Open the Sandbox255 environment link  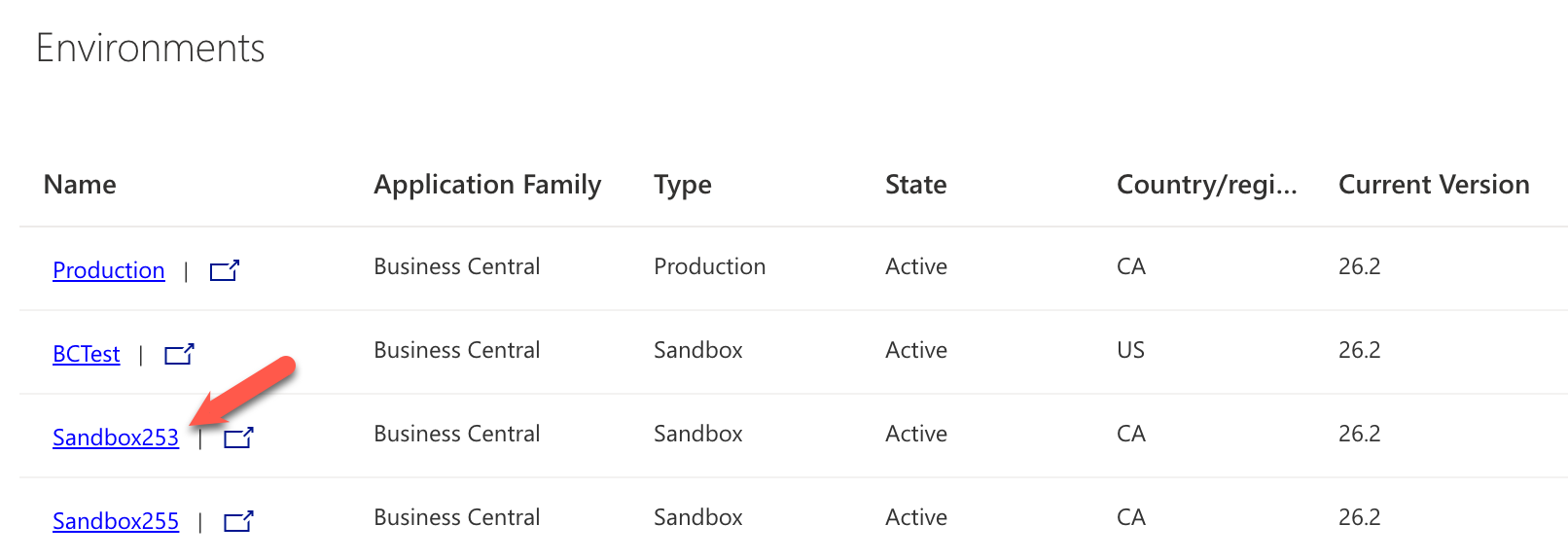(x=116, y=521)
